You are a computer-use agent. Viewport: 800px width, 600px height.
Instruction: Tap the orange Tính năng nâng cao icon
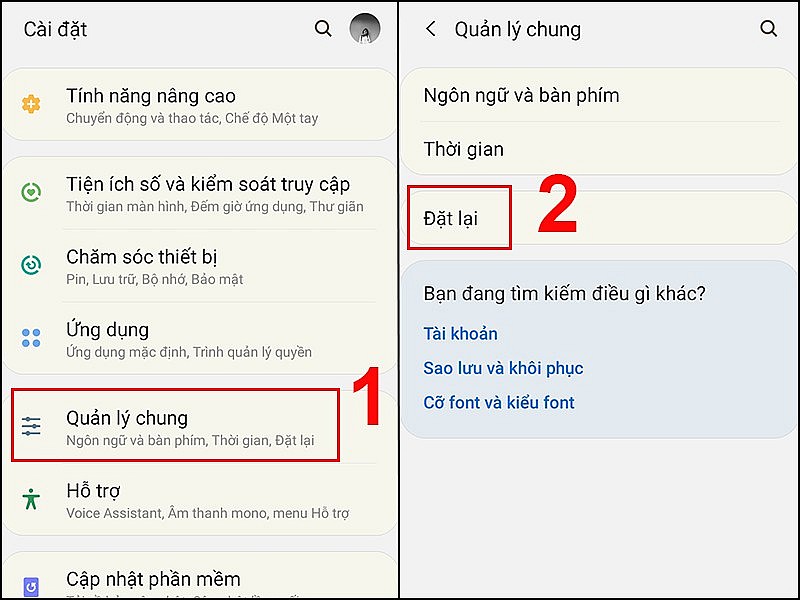point(31,104)
